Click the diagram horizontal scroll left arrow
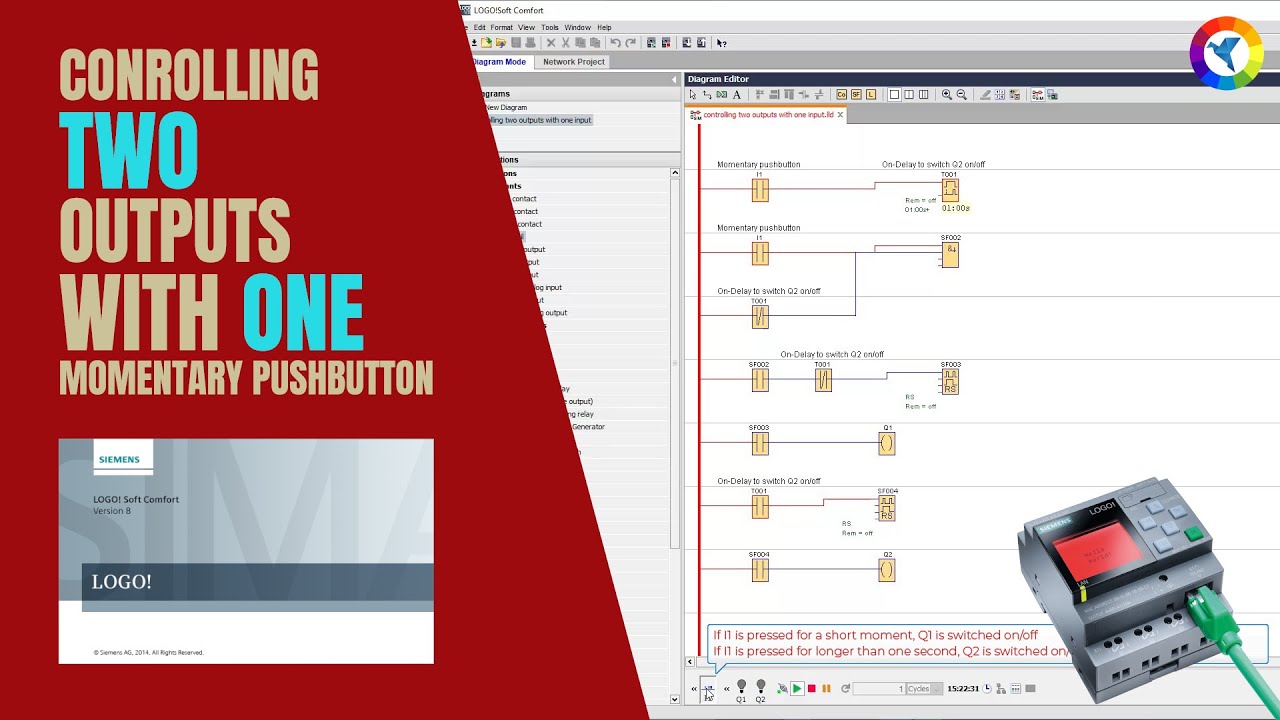Image resolution: width=1280 pixels, height=720 pixels. click(x=690, y=662)
